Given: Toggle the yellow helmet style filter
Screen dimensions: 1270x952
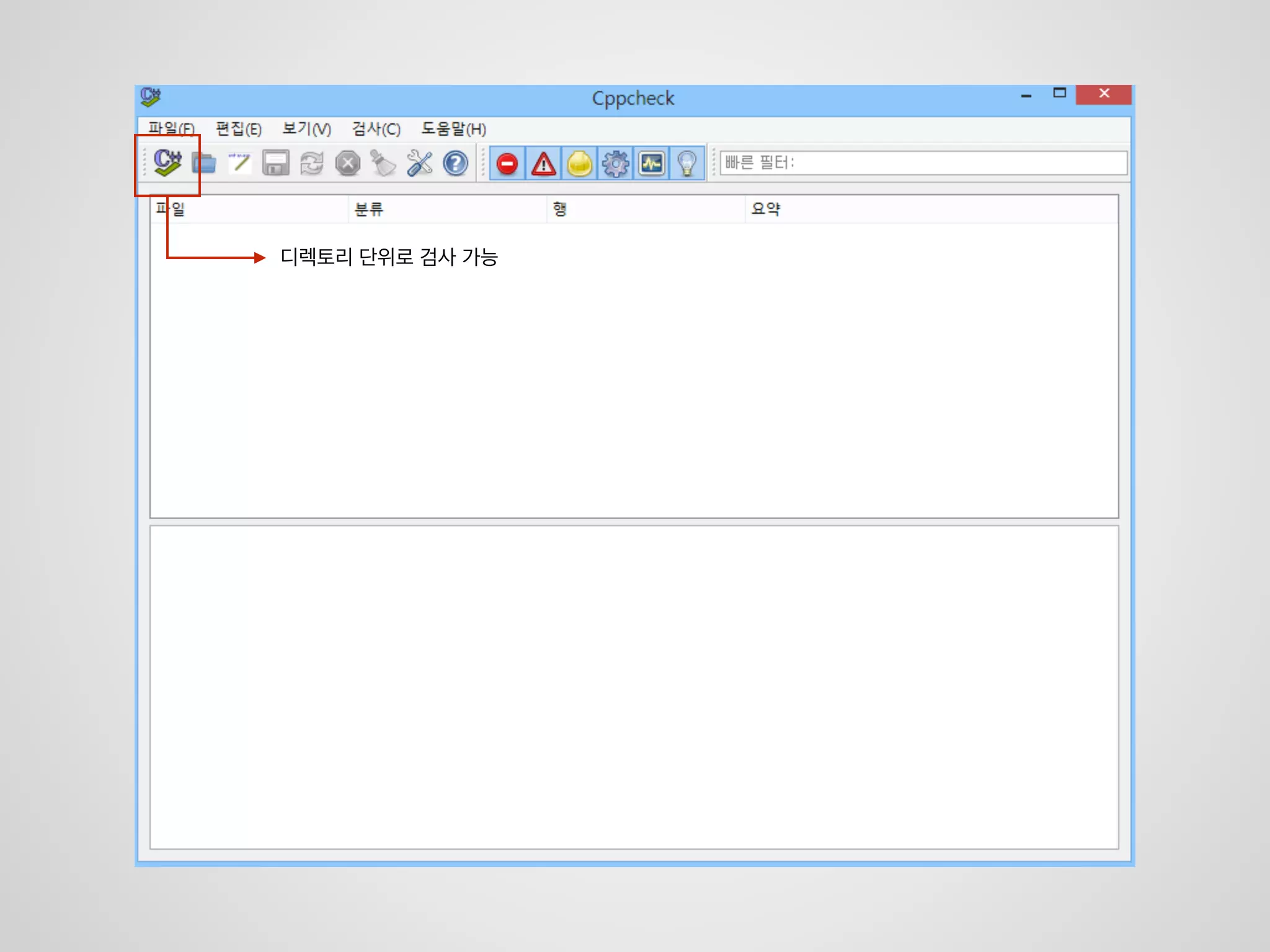Looking at the screenshot, I should 579,164.
